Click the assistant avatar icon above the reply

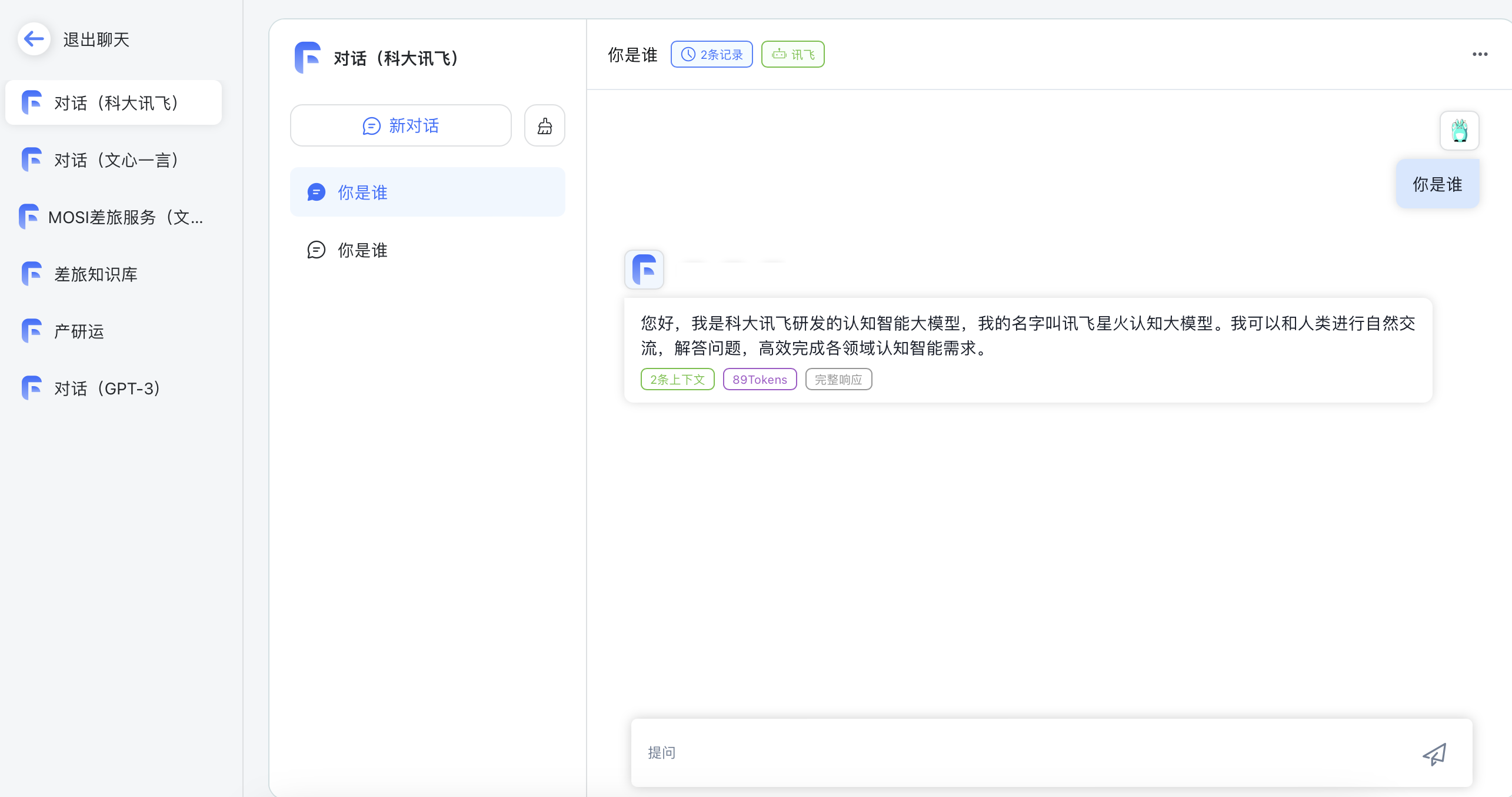[644, 270]
